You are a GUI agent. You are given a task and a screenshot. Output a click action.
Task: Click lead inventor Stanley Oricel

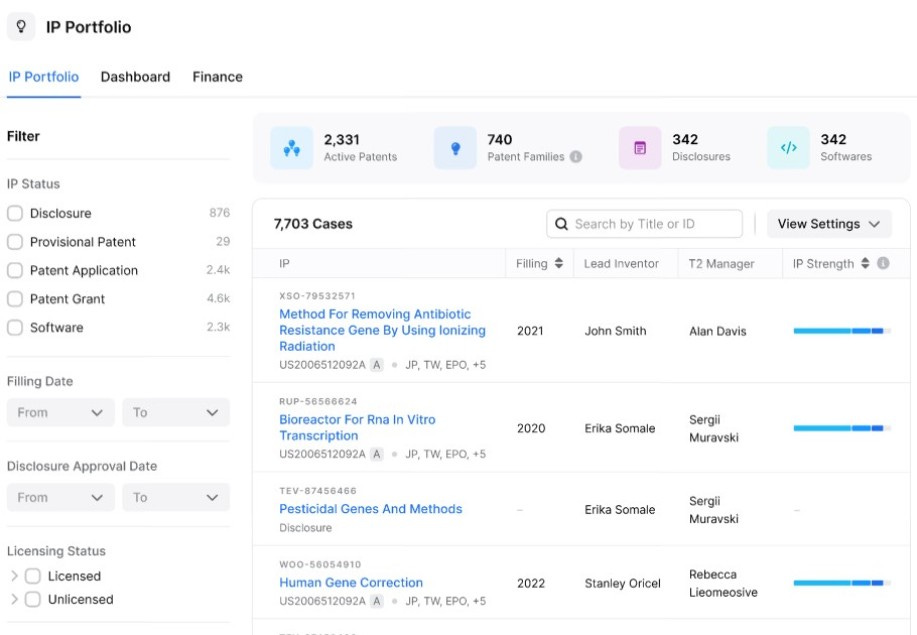coord(622,583)
